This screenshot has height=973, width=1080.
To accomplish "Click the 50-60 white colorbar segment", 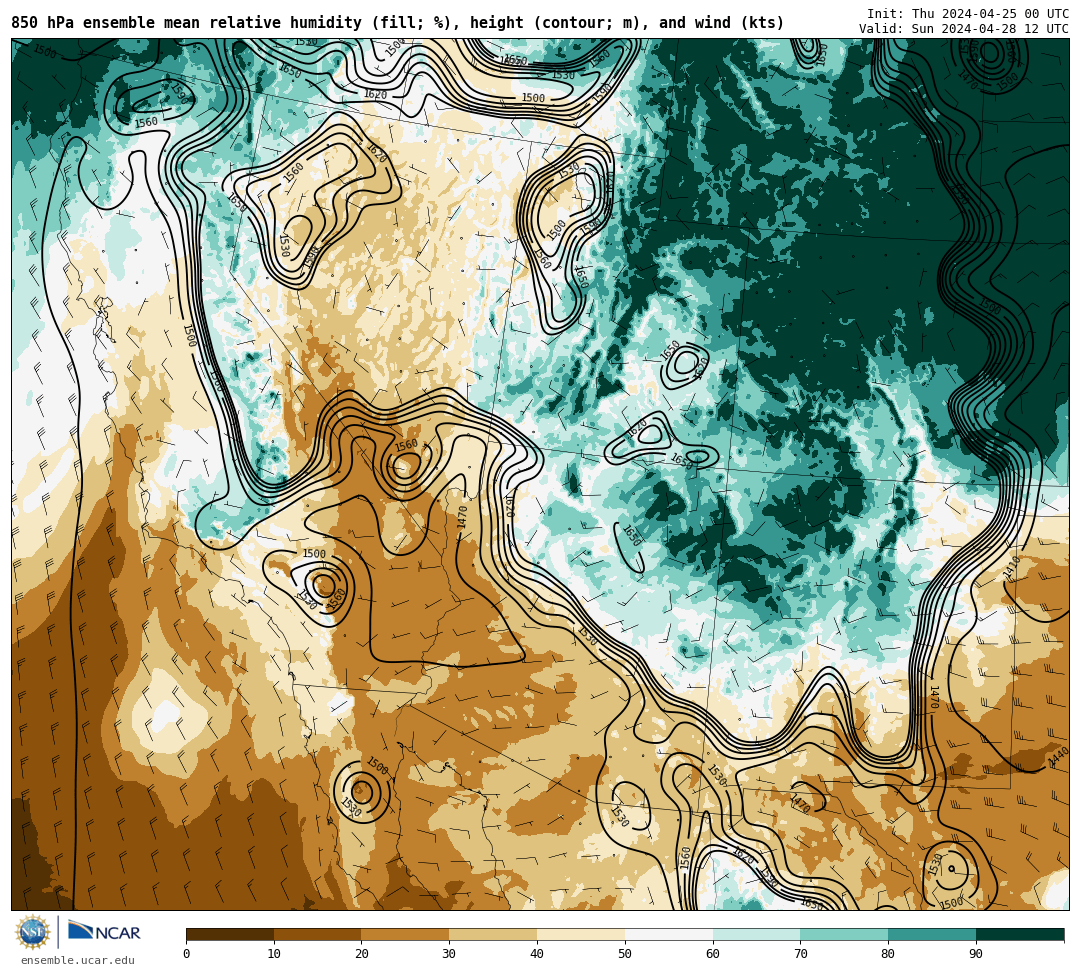I will [x=669, y=934].
